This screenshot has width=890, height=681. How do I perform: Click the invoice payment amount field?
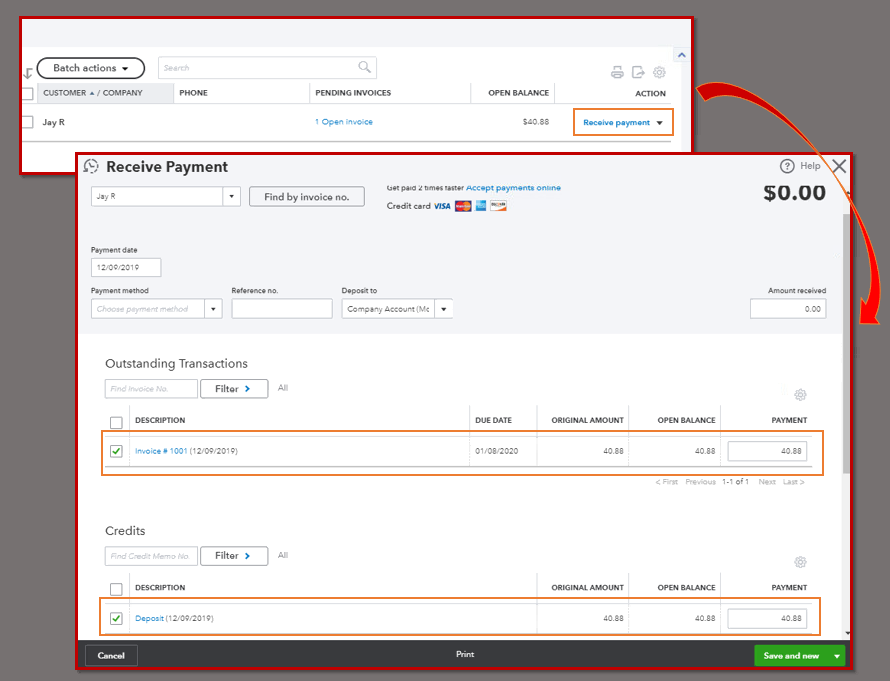click(x=767, y=451)
